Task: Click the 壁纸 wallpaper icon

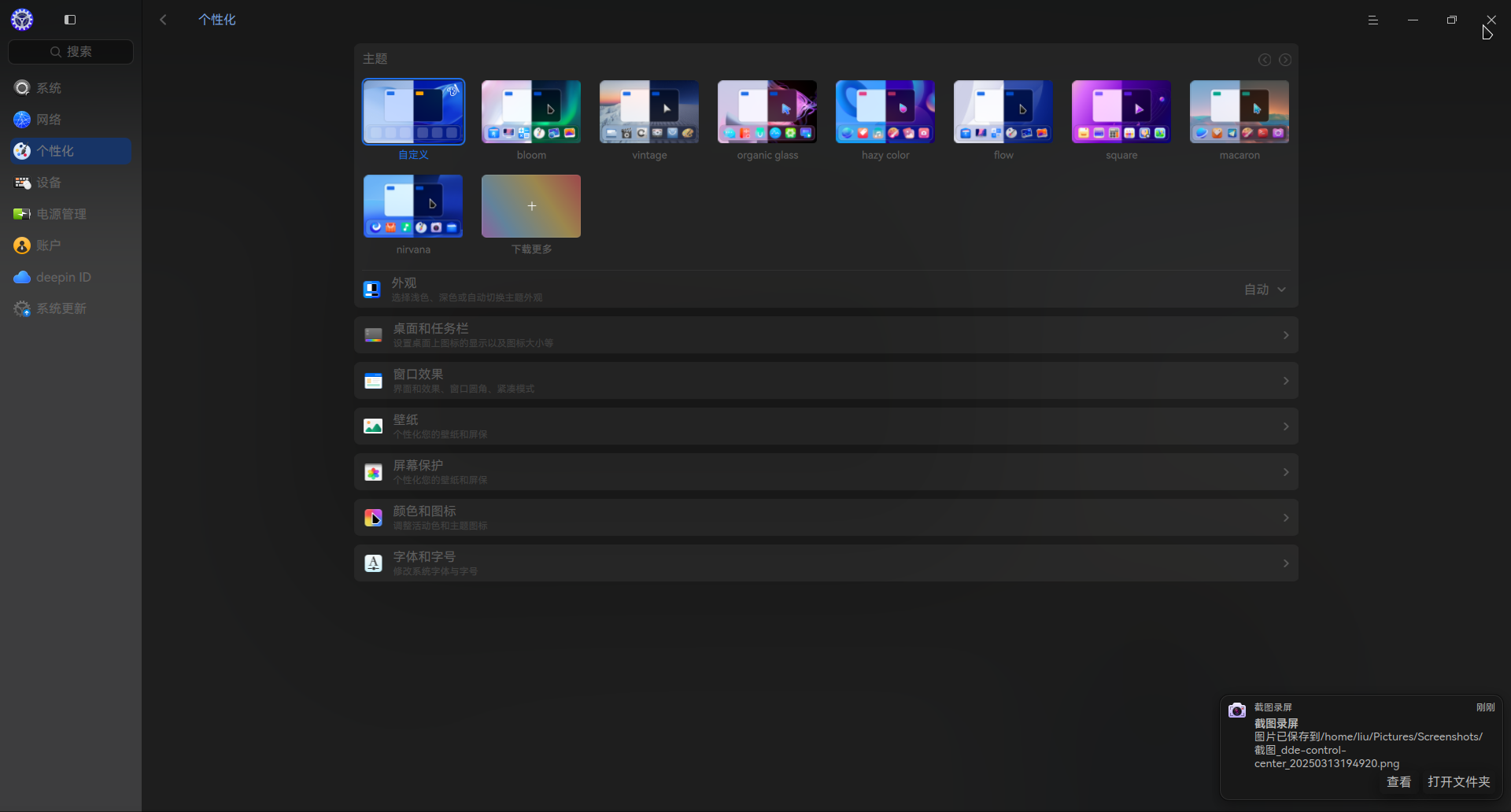Action: [x=373, y=426]
